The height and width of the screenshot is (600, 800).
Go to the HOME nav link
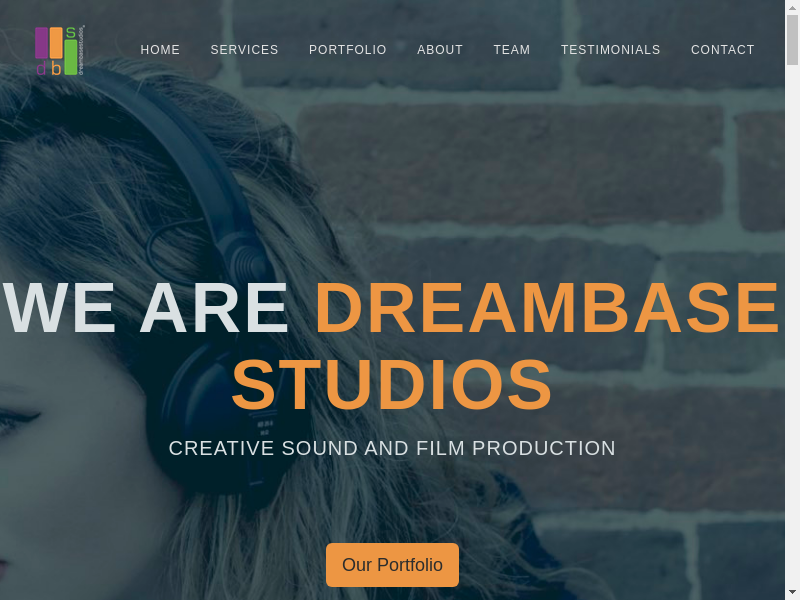pos(160,49)
